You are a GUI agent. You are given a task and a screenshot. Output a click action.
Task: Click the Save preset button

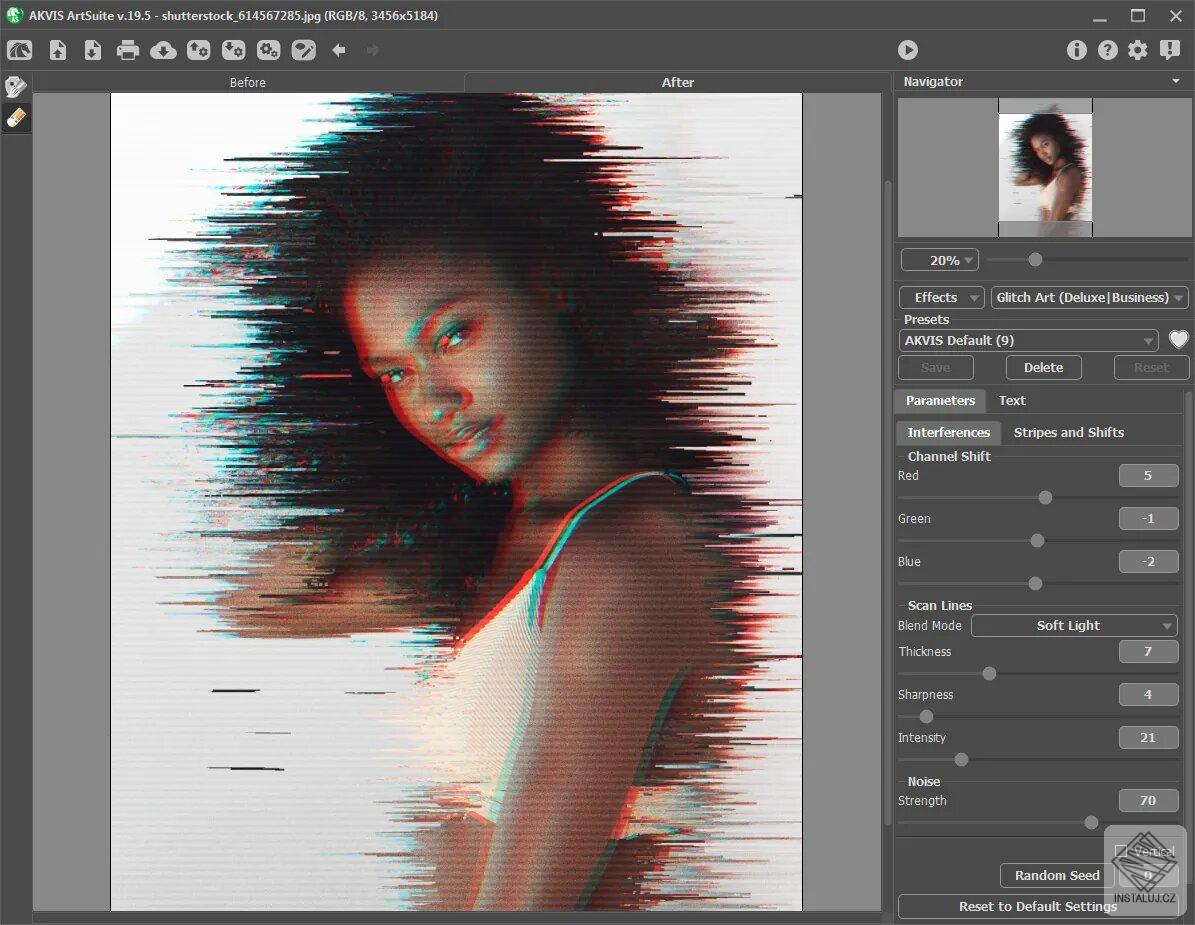click(x=935, y=367)
